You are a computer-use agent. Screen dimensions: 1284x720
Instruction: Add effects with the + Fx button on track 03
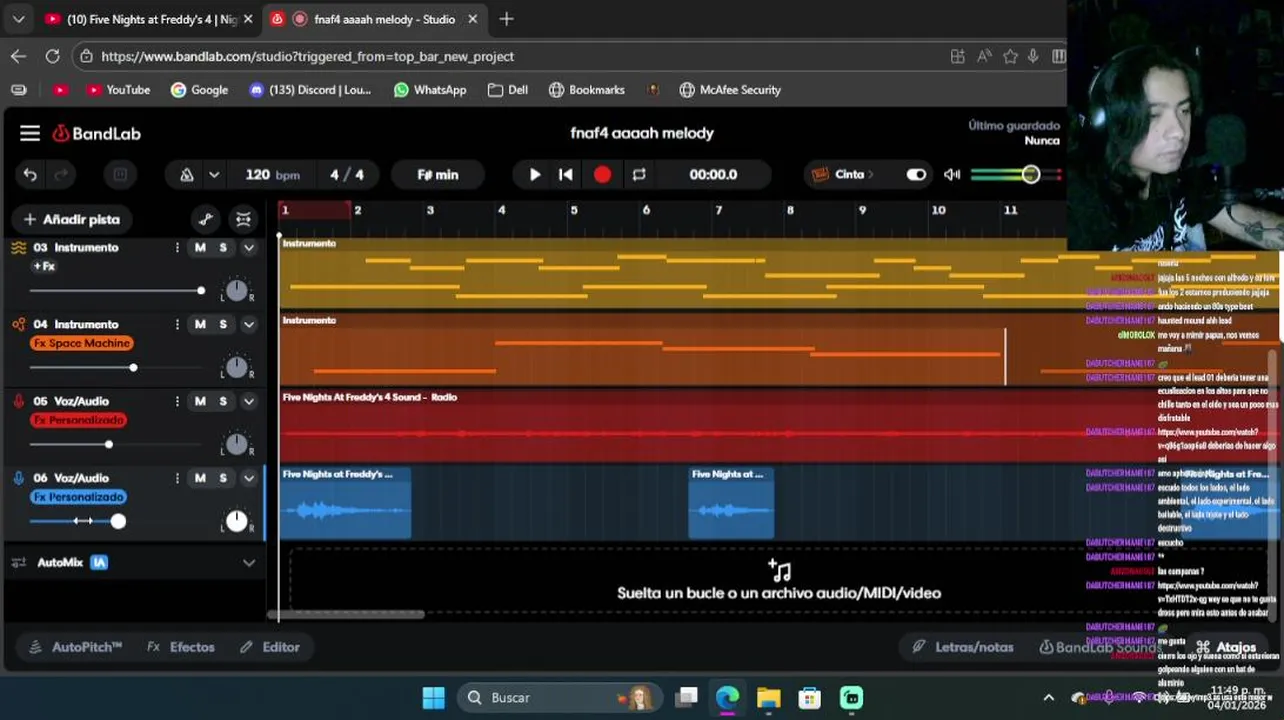[x=44, y=266]
